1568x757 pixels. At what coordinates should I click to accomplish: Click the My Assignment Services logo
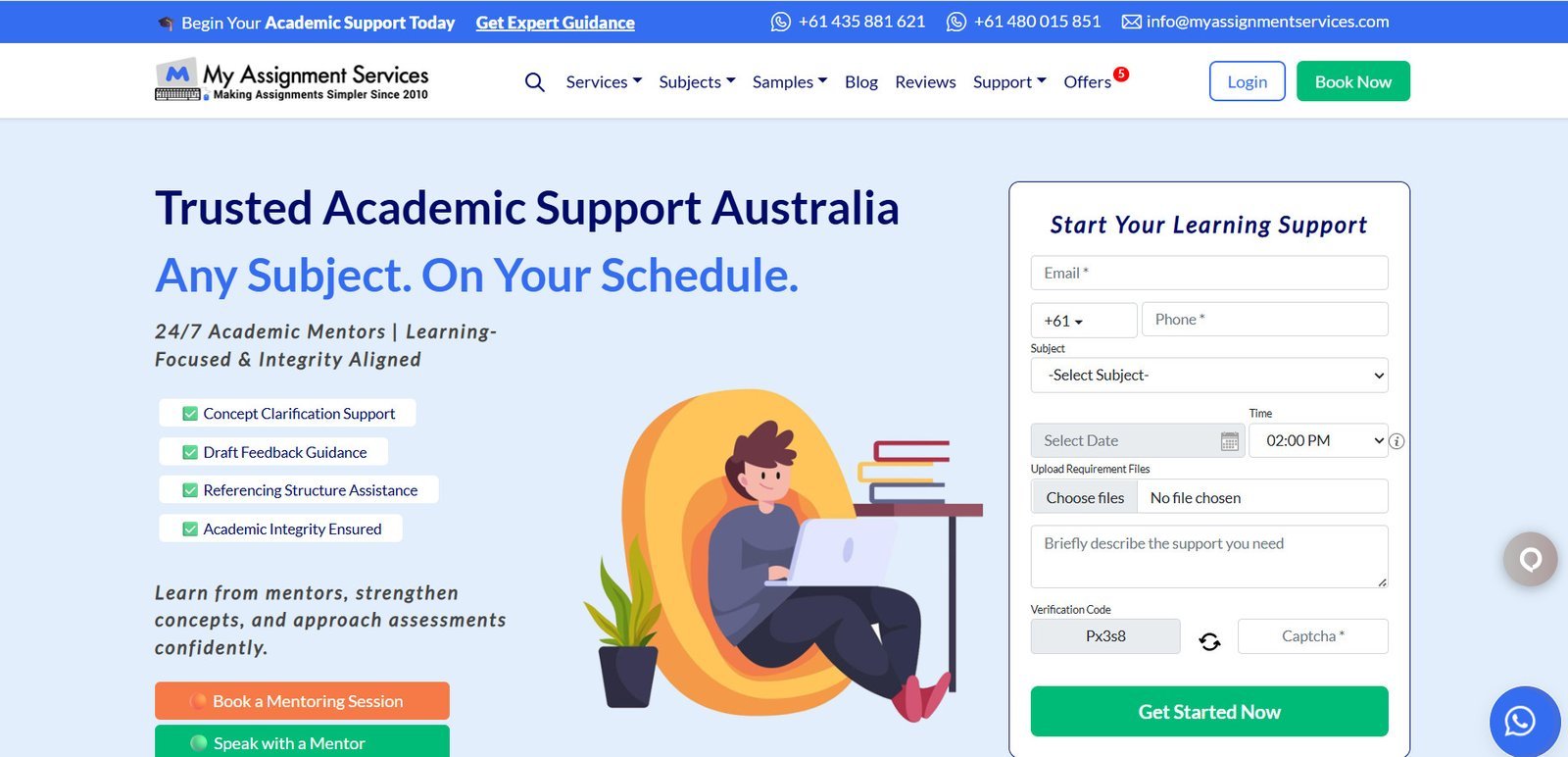(292, 81)
